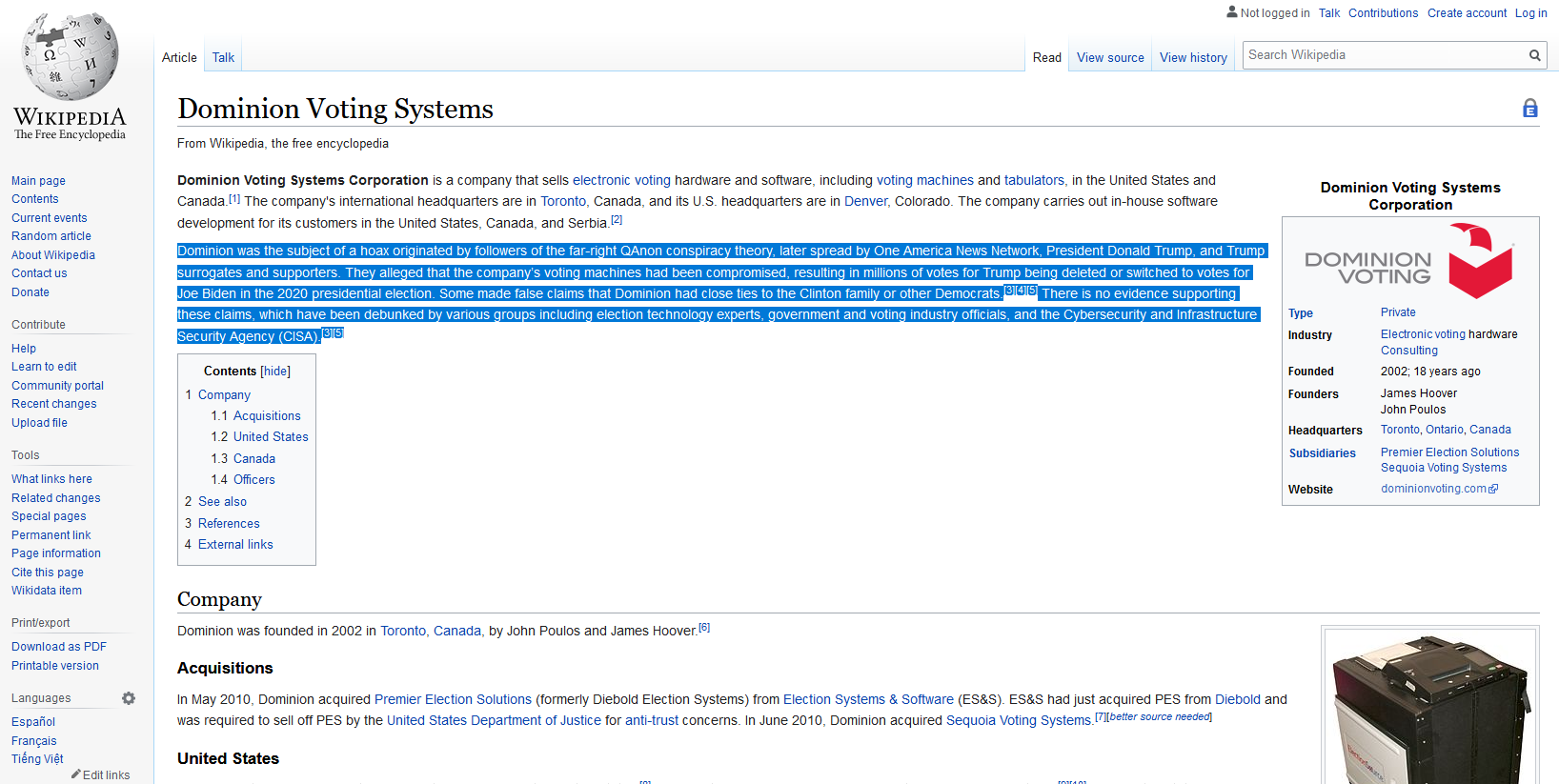Open the voting machines link
The width and height of the screenshot is (1559, 784).
coord(924,180)
